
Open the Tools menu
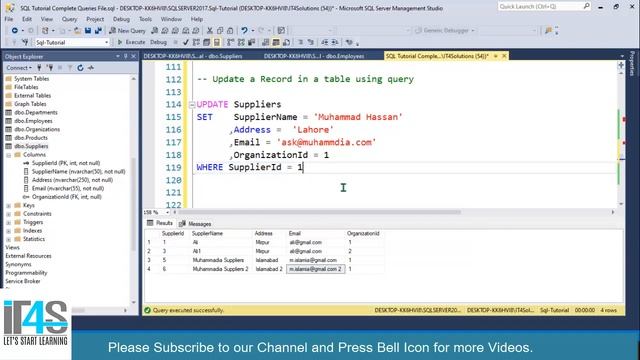point(145,19)
